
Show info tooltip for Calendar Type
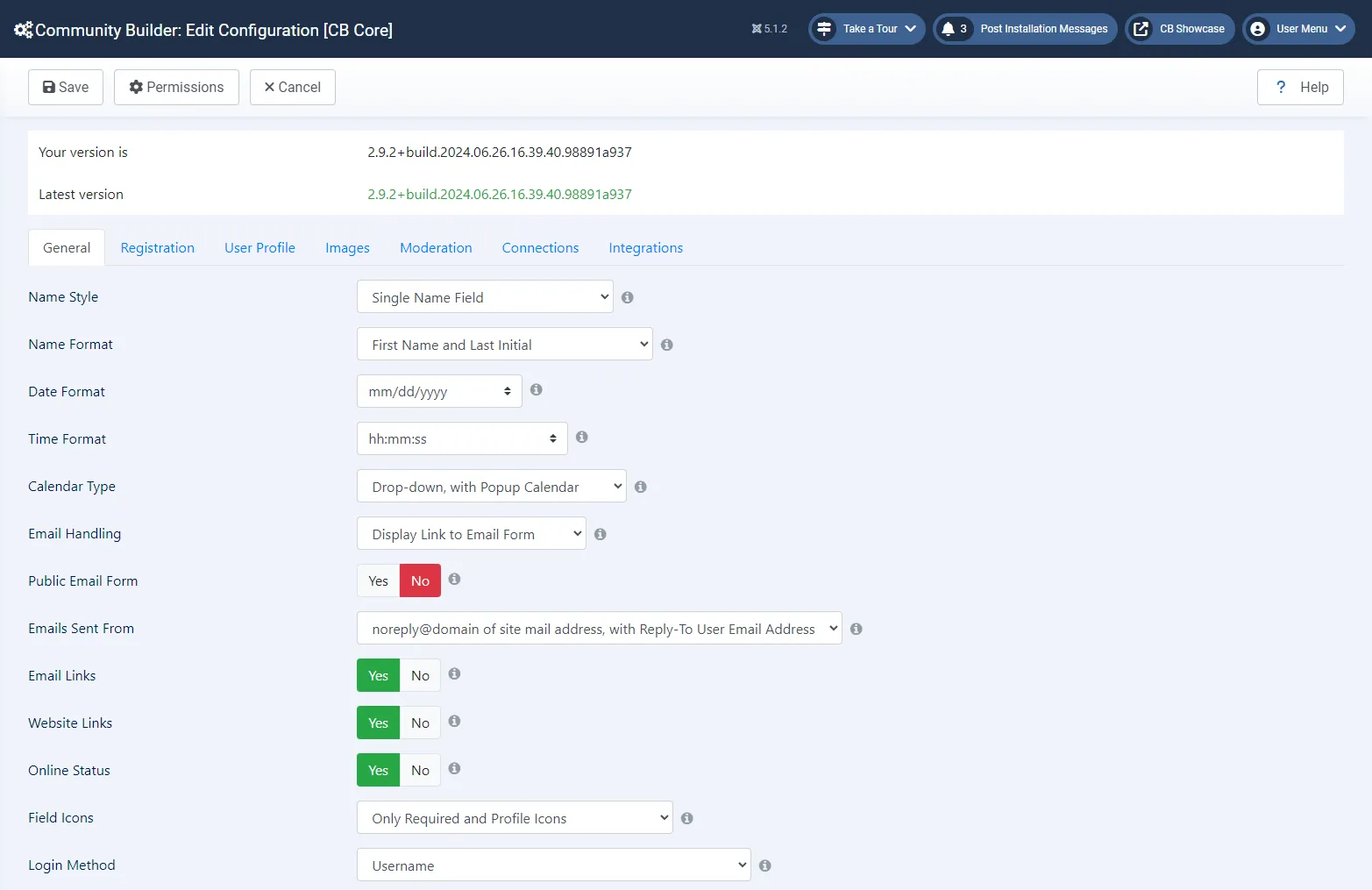641,487
